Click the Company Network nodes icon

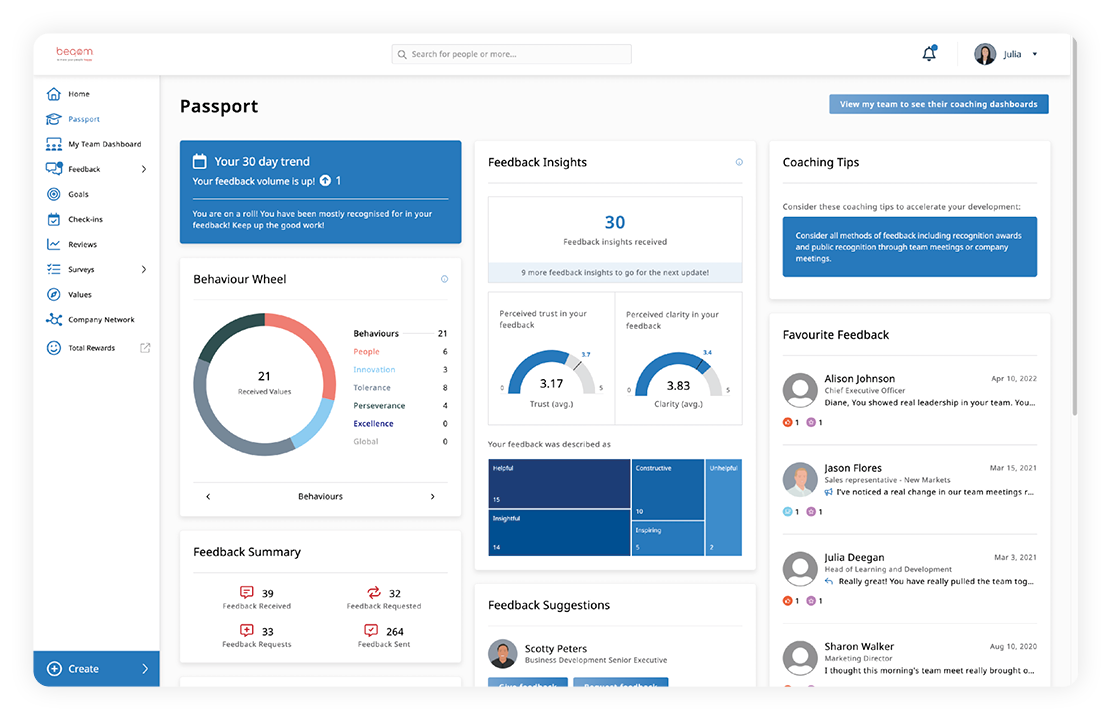53,319
